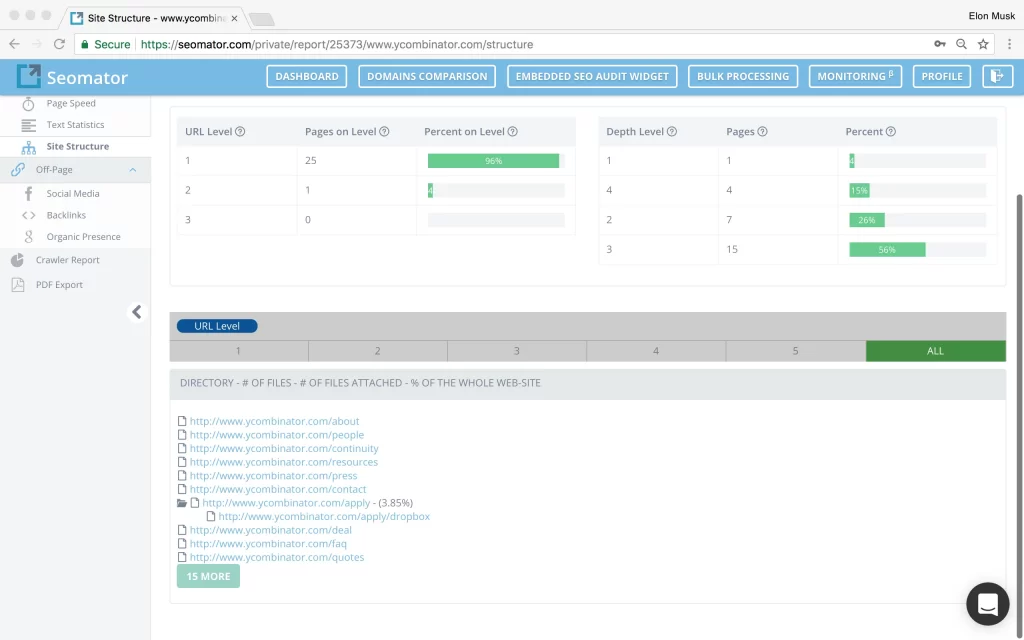Click the Pages column help icon
The width and height of the screenshot is (1024, 640).
[x=762, y=131]
